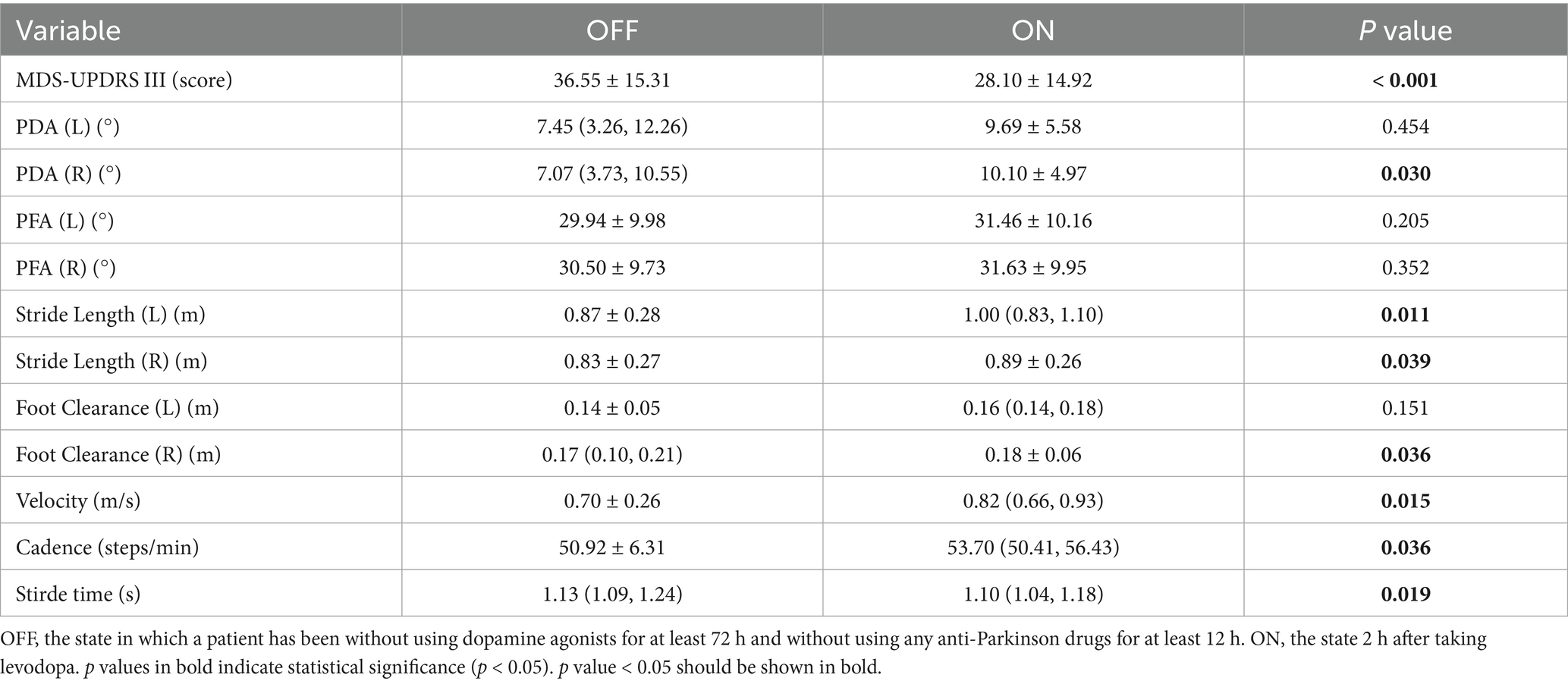This screenshot has height=684, width=1568.
Task: Click the PDA (R) P value 0.030
Action: tap(1405, 174)
